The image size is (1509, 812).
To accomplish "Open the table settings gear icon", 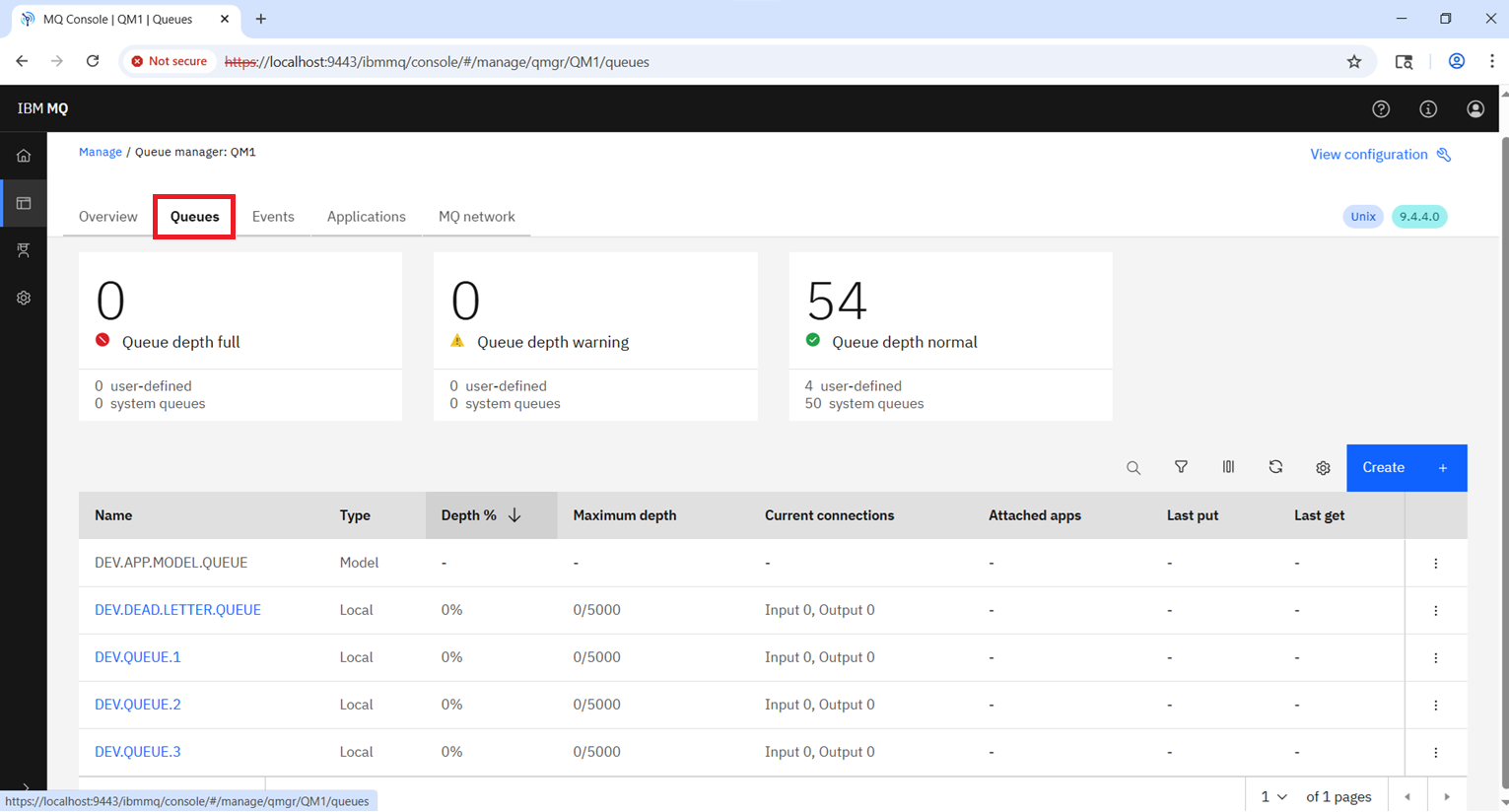I will point(1323,468).
